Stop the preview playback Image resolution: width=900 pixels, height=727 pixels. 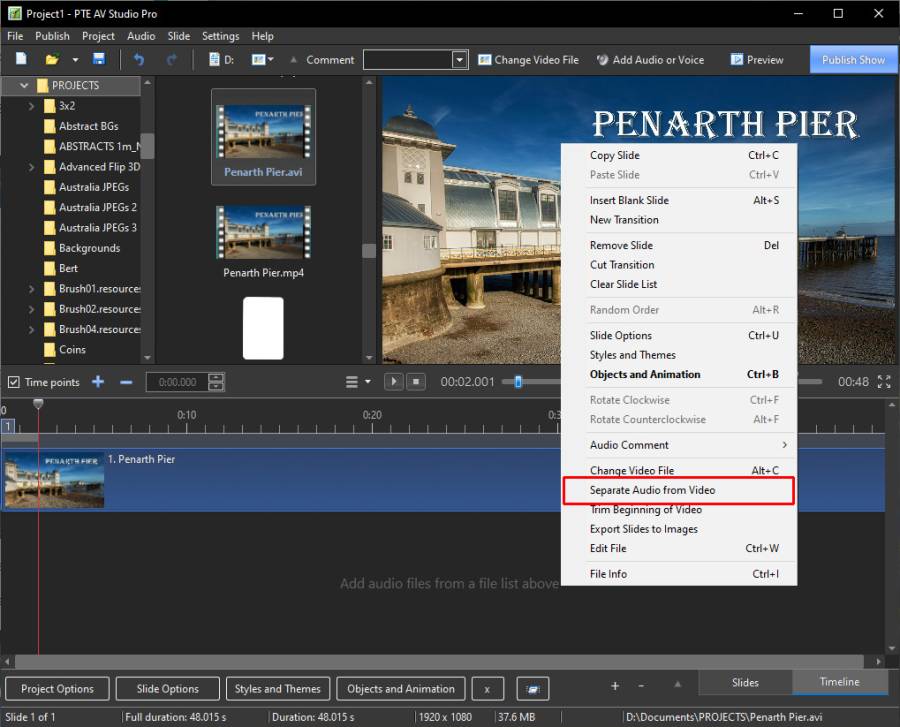coord(417,382)
